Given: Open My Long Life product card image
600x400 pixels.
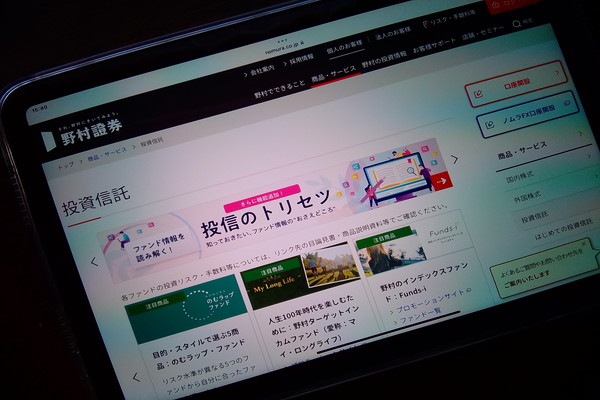Looking at the screenshot, I should pyautogui.click(x=300, y=276).
